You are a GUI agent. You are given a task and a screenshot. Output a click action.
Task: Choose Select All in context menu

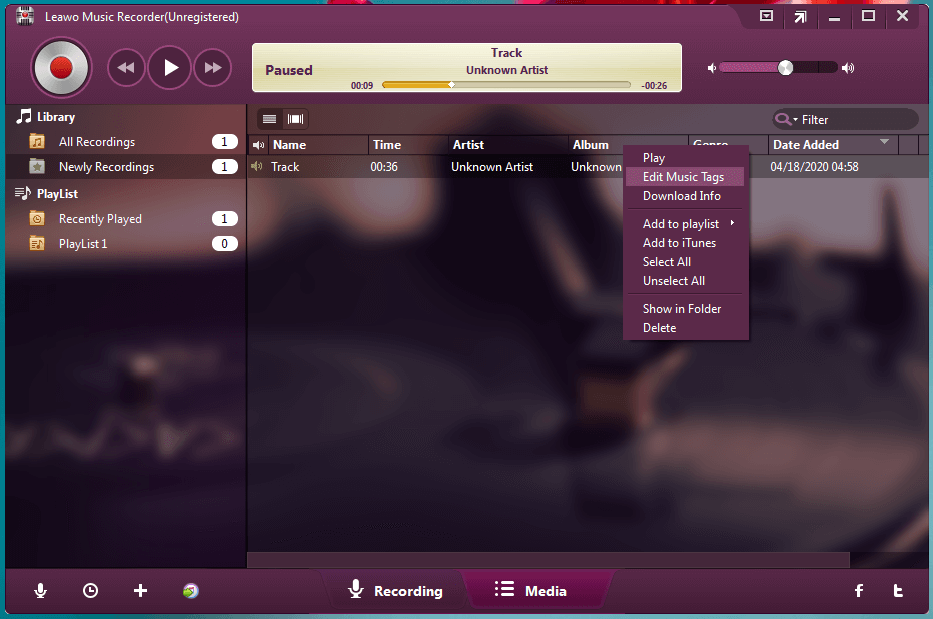point(685,262)
